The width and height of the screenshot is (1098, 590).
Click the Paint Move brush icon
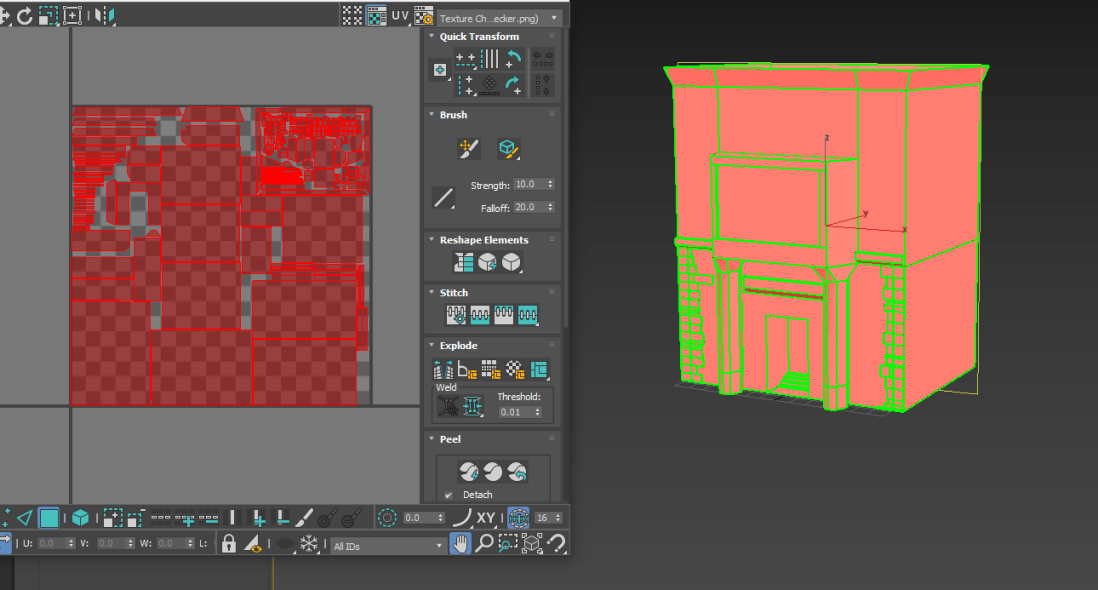(470, 149)
